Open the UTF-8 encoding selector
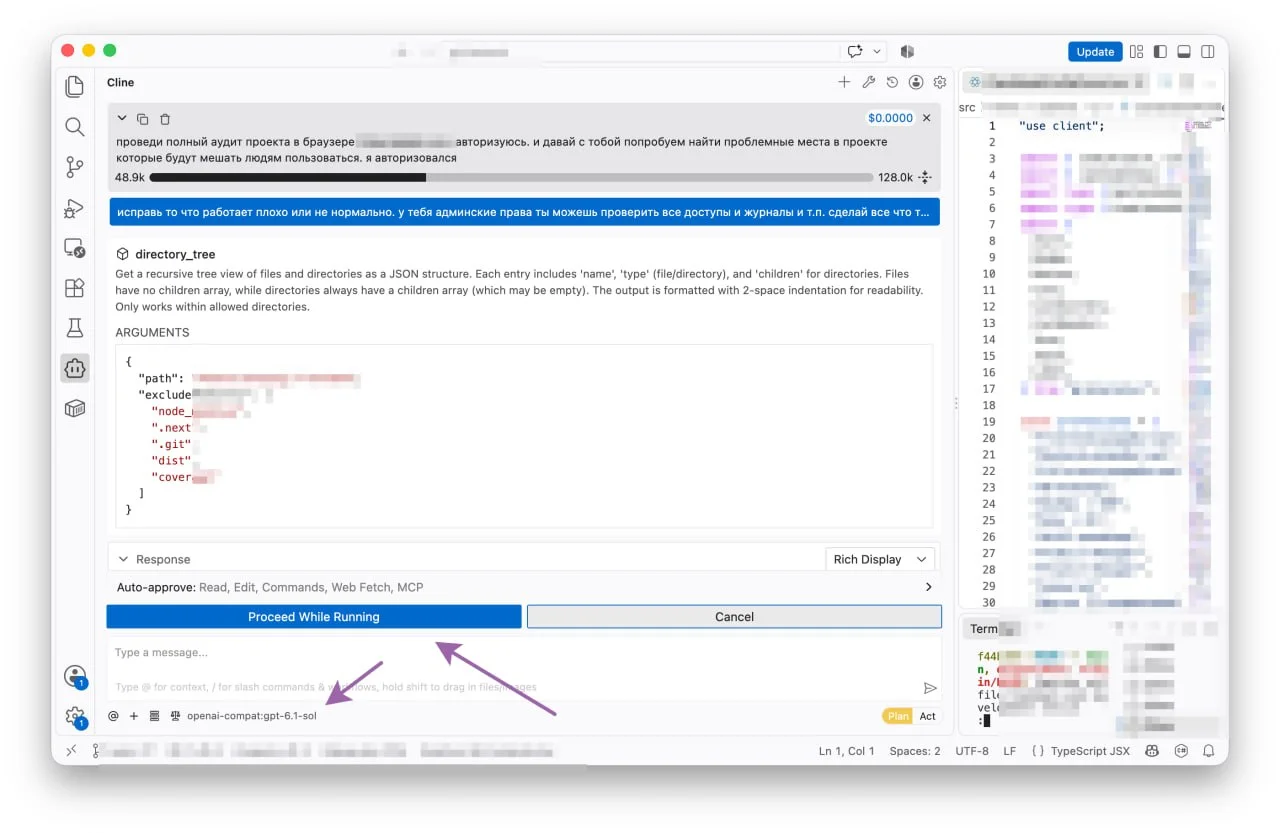The image size is (1280, 833). tap(972, 751)
